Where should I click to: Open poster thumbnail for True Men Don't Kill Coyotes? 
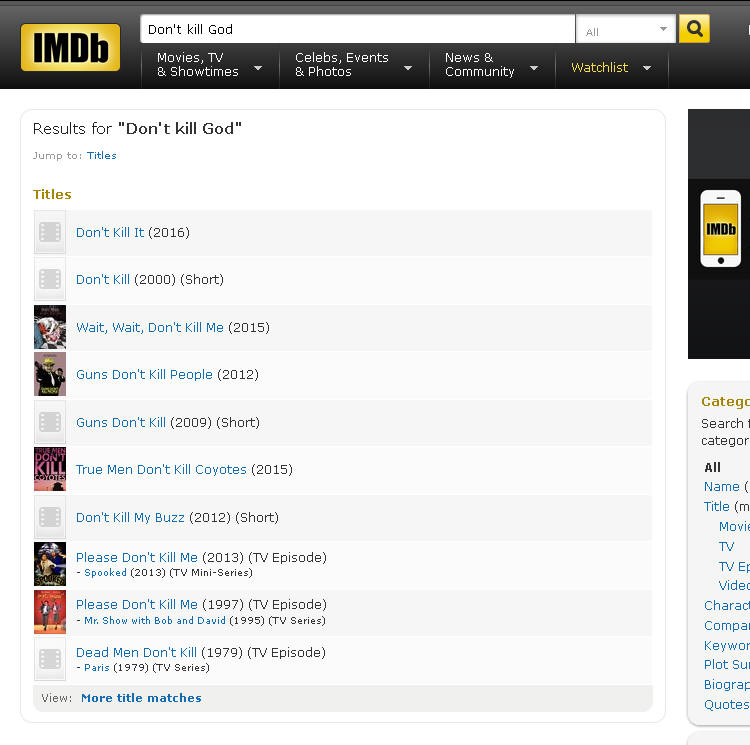[50, 469]
